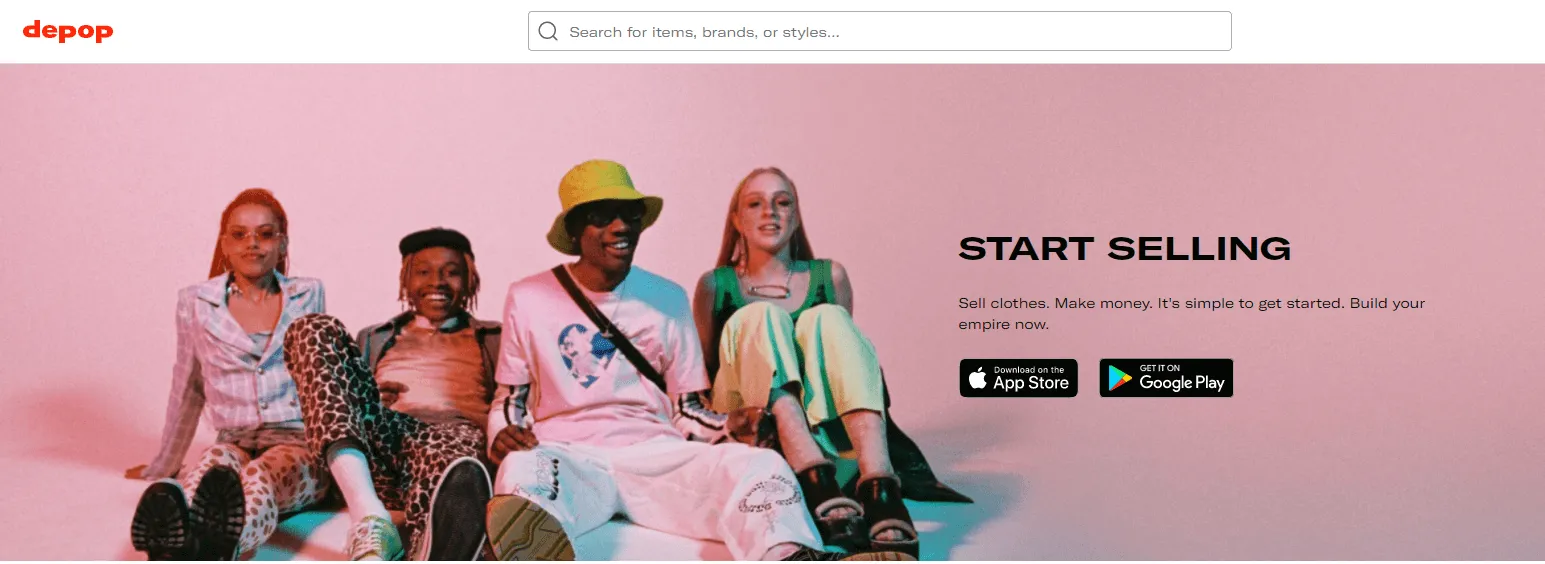The height and width of the screenshot is (564, 1545).
Task: Click the black beret on smiling person
Action: pos(435,242)
